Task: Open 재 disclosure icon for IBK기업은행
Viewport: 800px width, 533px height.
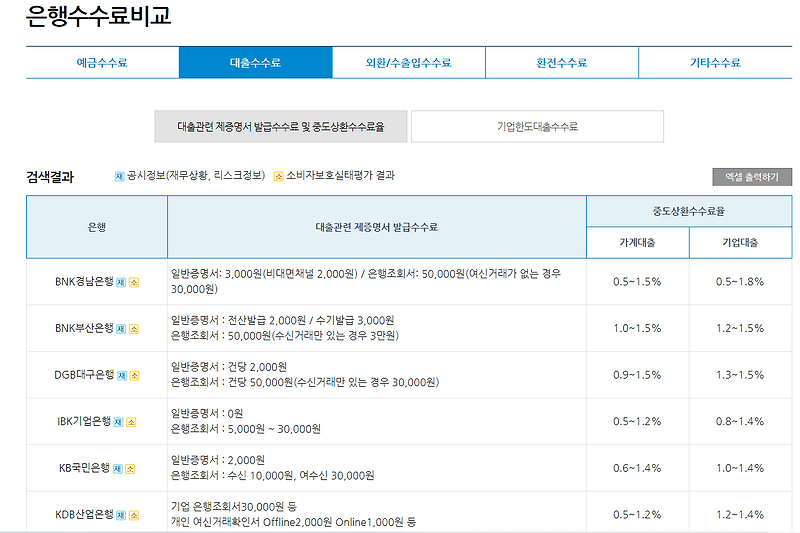Action: [x=118, y=422]
